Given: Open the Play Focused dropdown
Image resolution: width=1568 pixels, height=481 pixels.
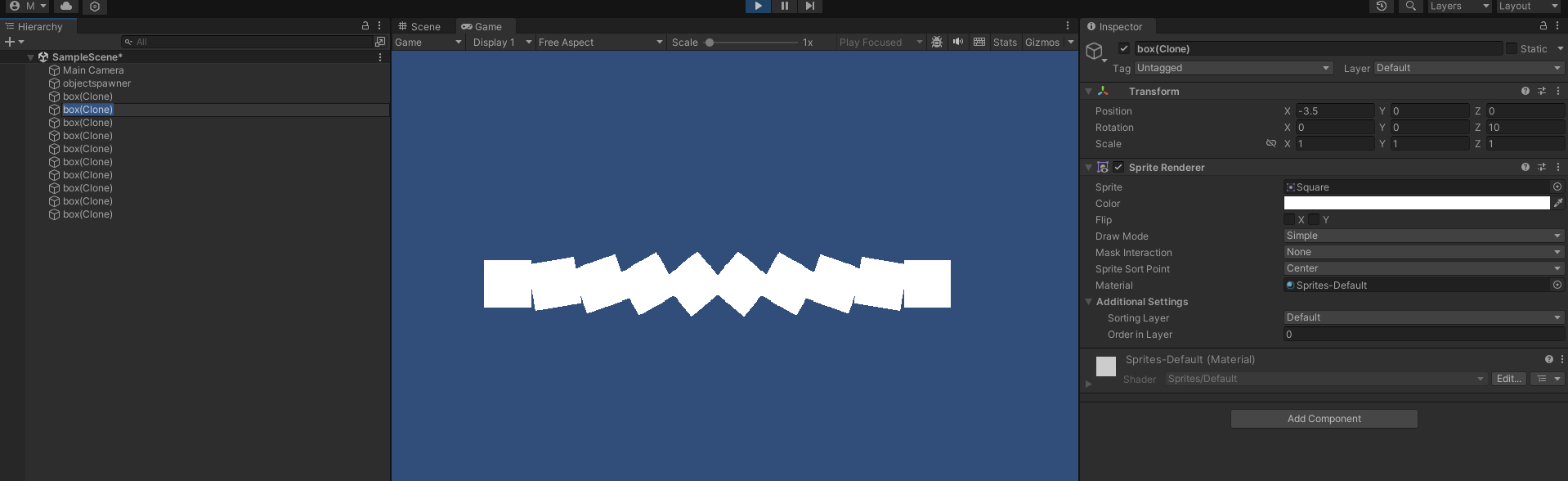Looking at the screenshot, I should [x=880, y=43].
